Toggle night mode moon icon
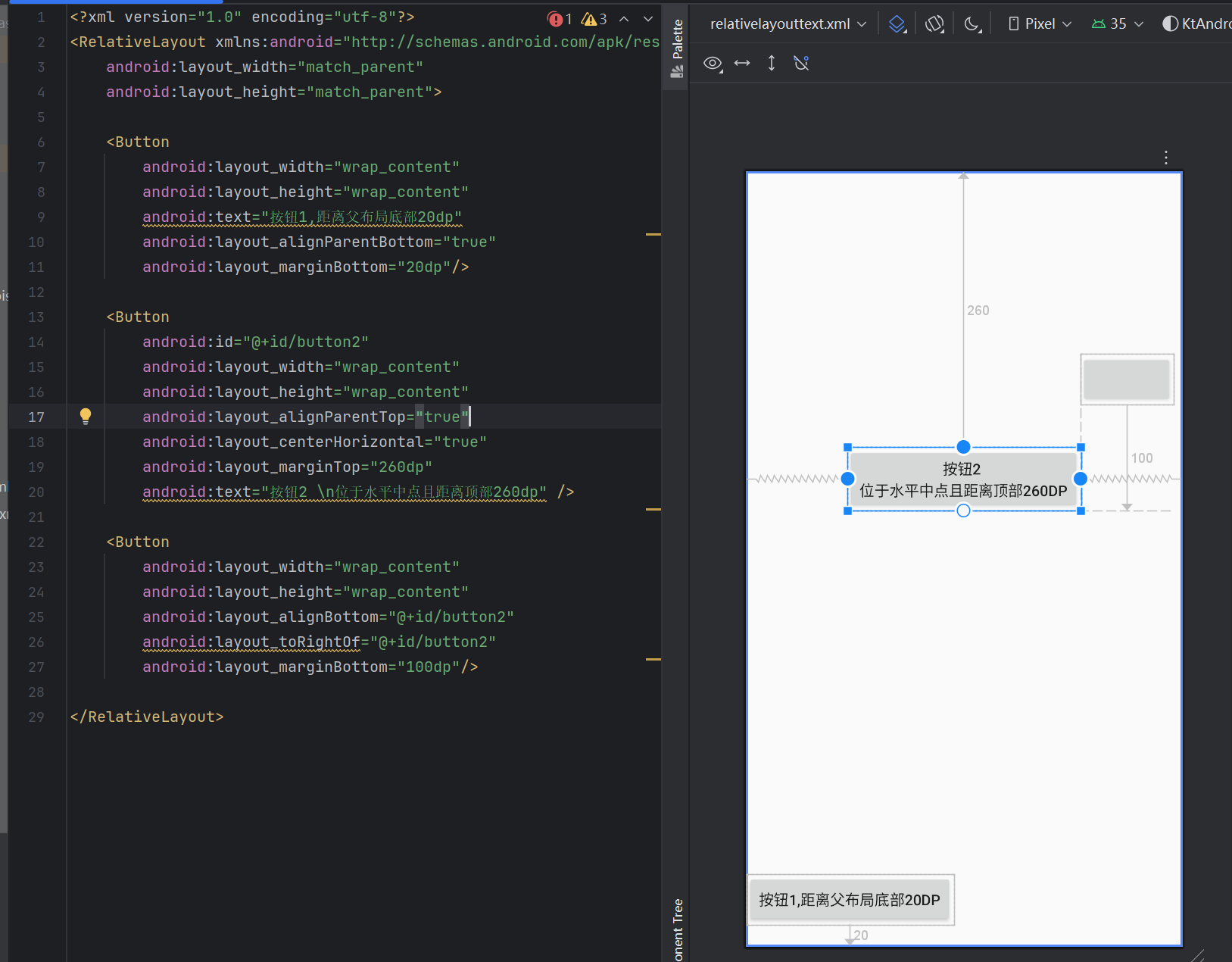 [x=973, y=23]
